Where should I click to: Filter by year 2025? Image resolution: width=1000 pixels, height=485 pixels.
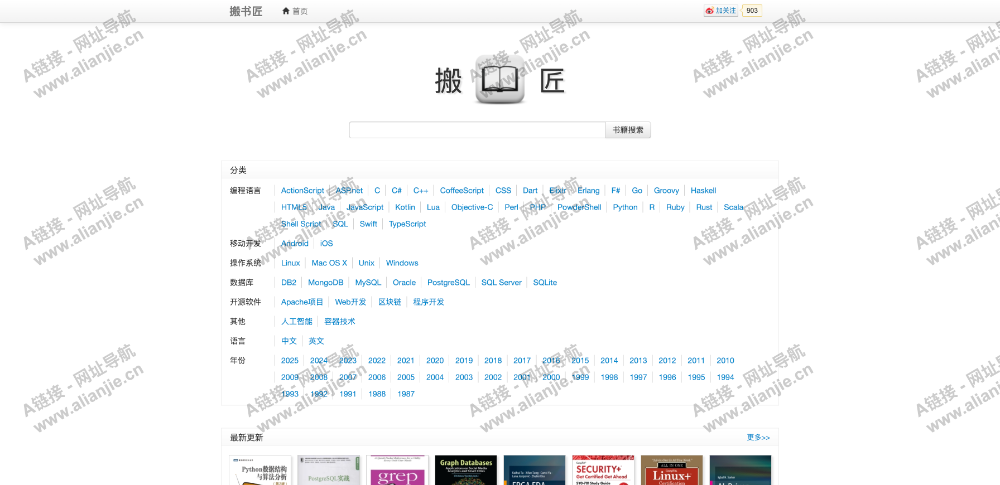tap(290, 361)
